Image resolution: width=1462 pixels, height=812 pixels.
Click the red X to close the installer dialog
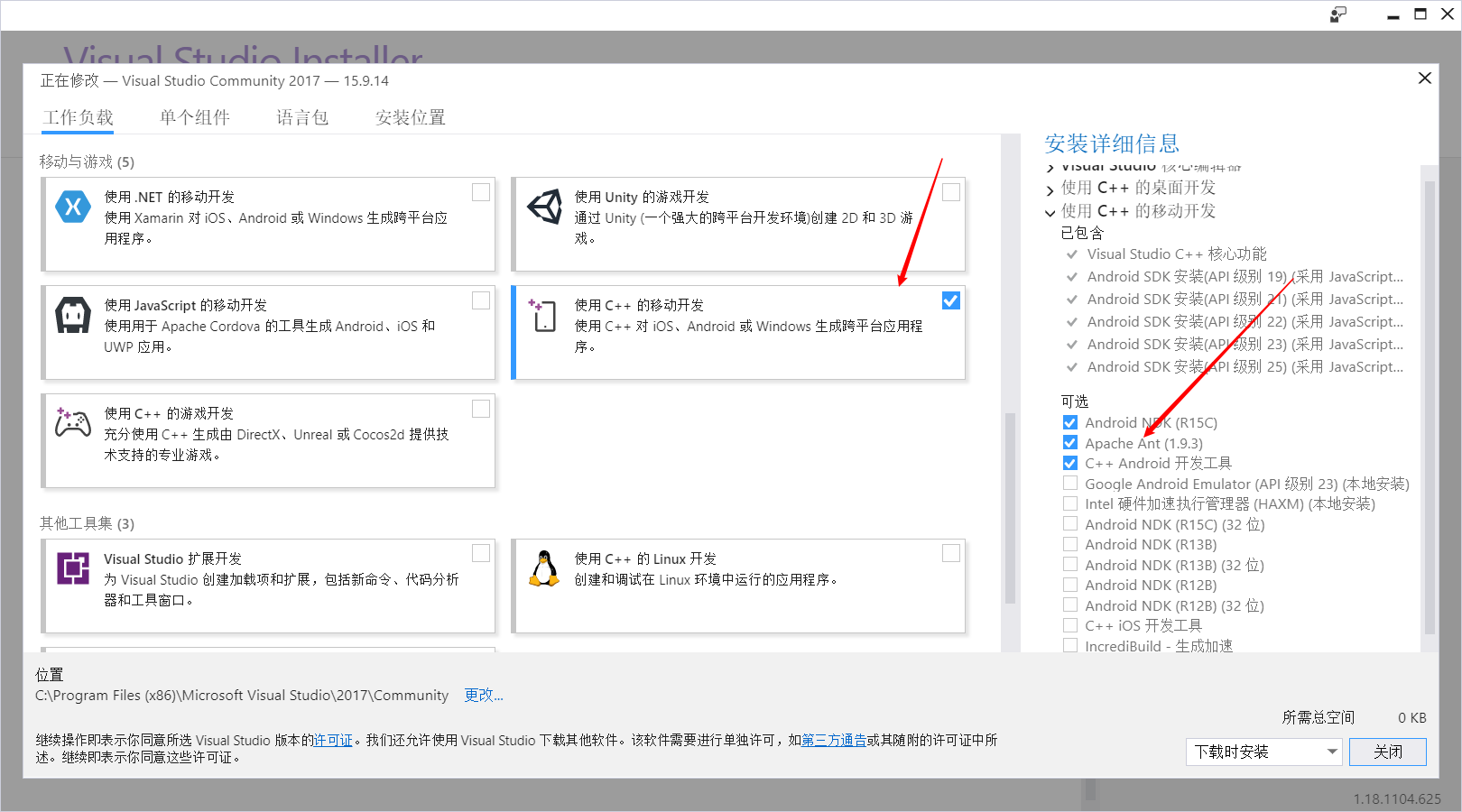[1424, 78]
